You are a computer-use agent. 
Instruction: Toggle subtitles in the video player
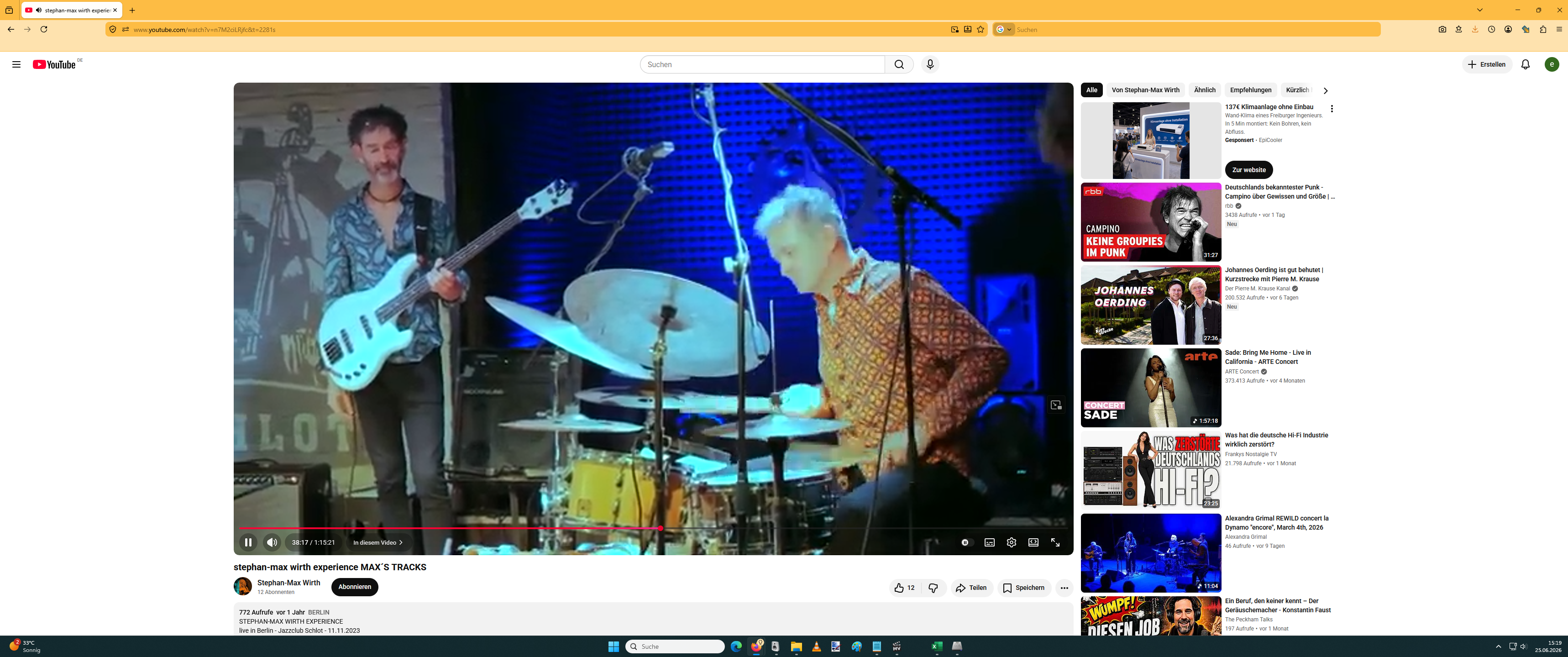point(990,542)
